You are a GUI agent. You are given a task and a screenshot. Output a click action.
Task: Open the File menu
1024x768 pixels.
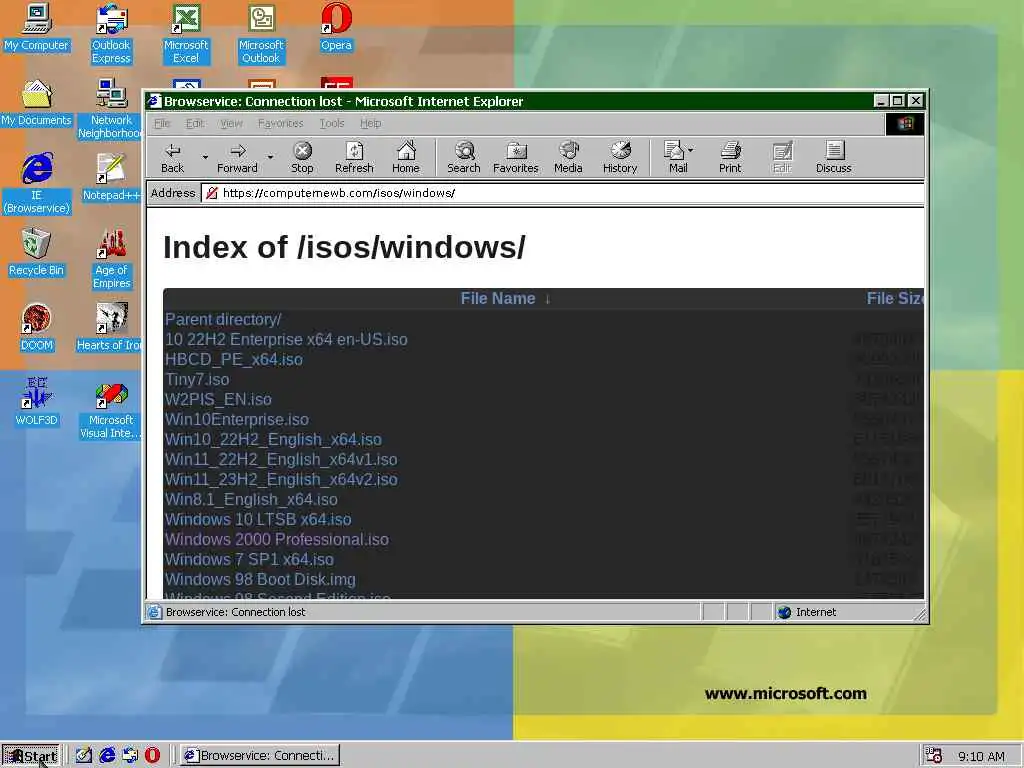click(x=162, y=123)
